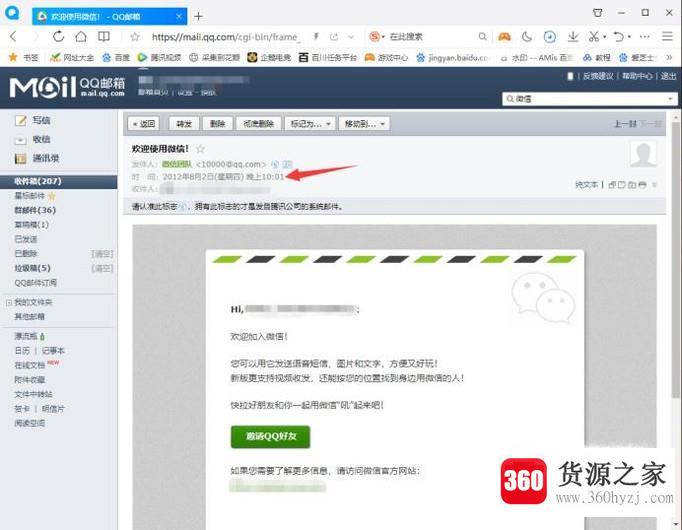Focus the mail search field containing 微信
The width and height of the screenshot is (682, 530).
point(589,99)
